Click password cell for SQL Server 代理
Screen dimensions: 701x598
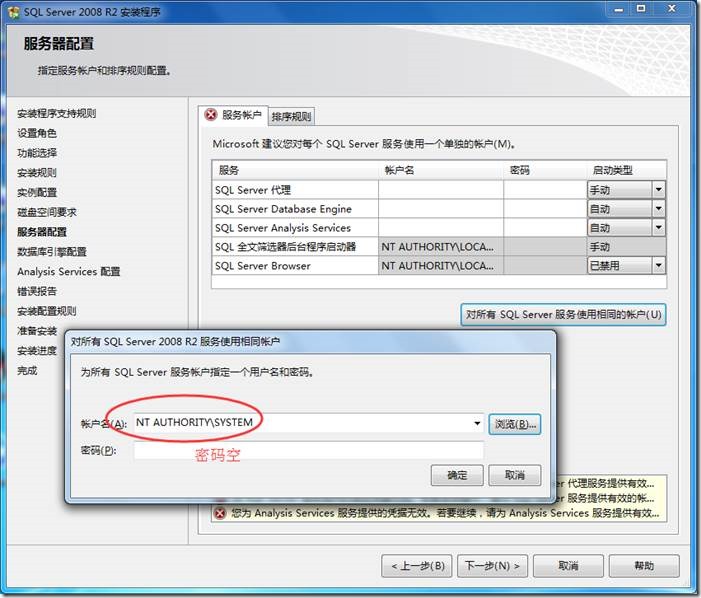(545, 190)
